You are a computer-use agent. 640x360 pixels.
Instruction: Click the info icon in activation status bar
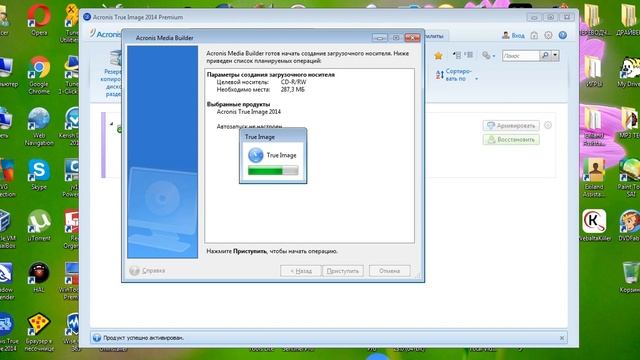pyautogui.click(x=97, y=338)
